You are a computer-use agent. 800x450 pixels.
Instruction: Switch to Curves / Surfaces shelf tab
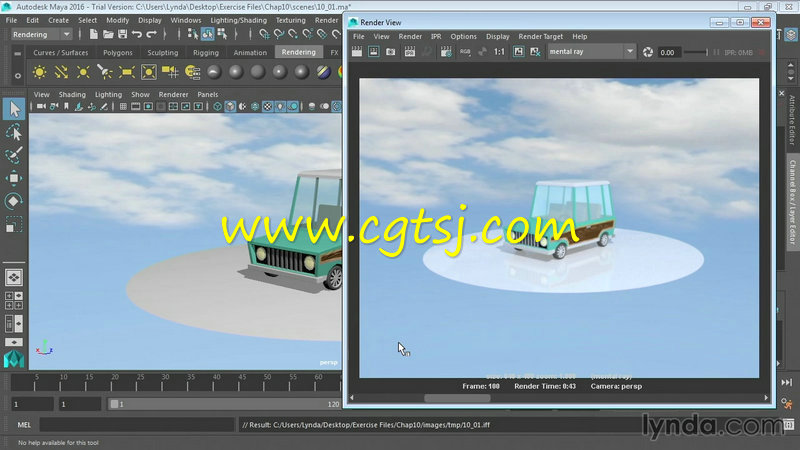pos(61,53)
